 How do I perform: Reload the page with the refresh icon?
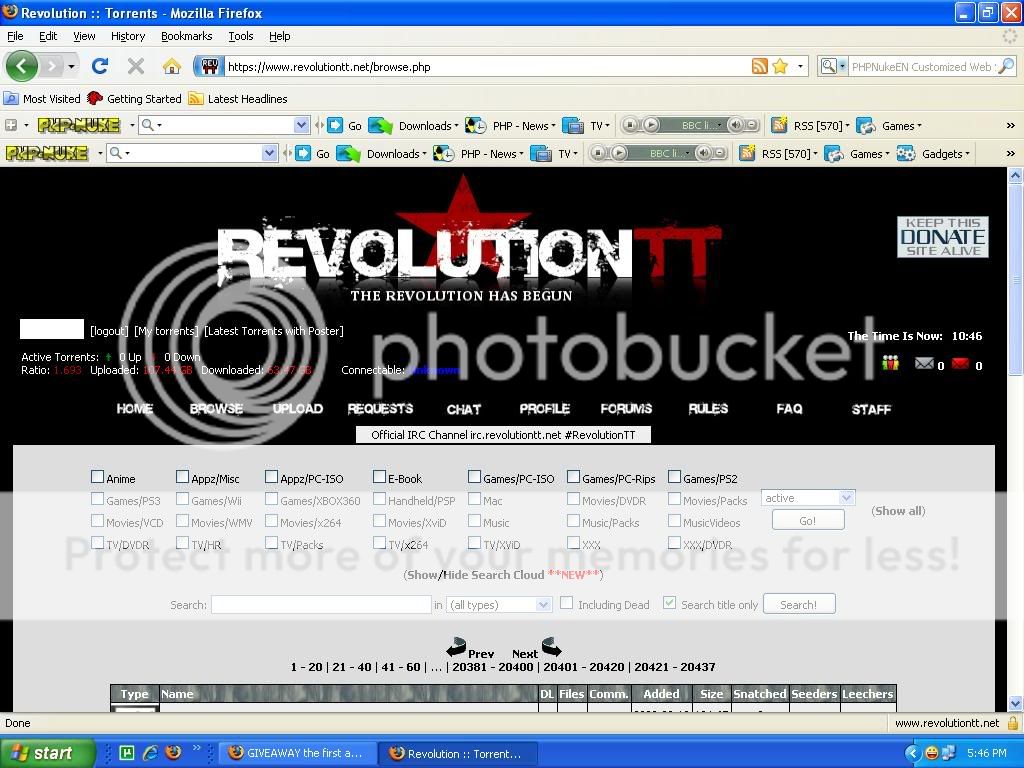tap(99, 67)
